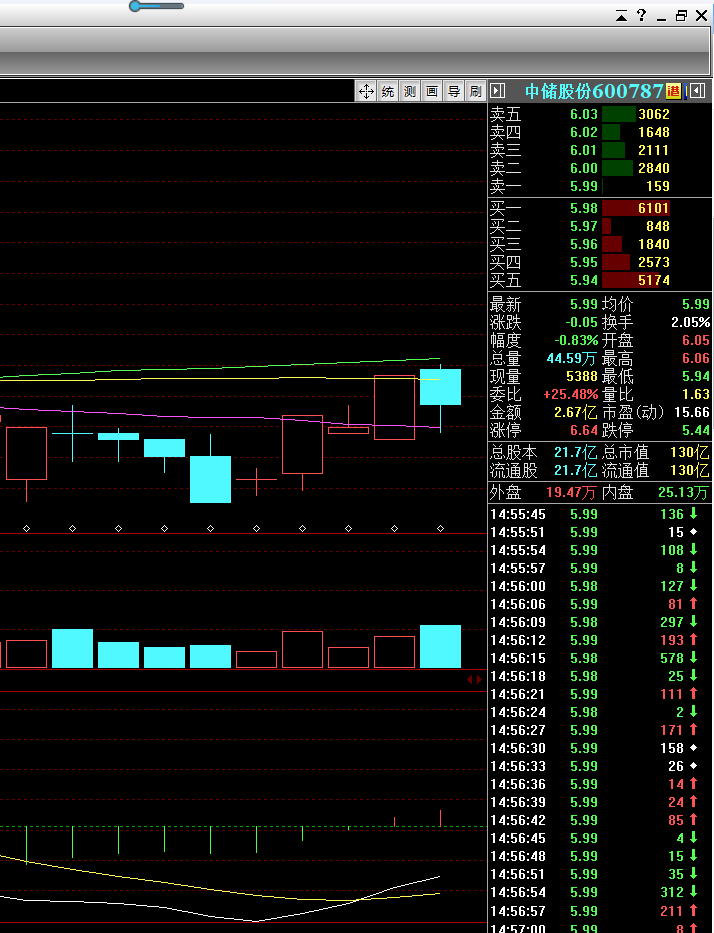Click the yellow 港 badge icon

tap(674, 91)
